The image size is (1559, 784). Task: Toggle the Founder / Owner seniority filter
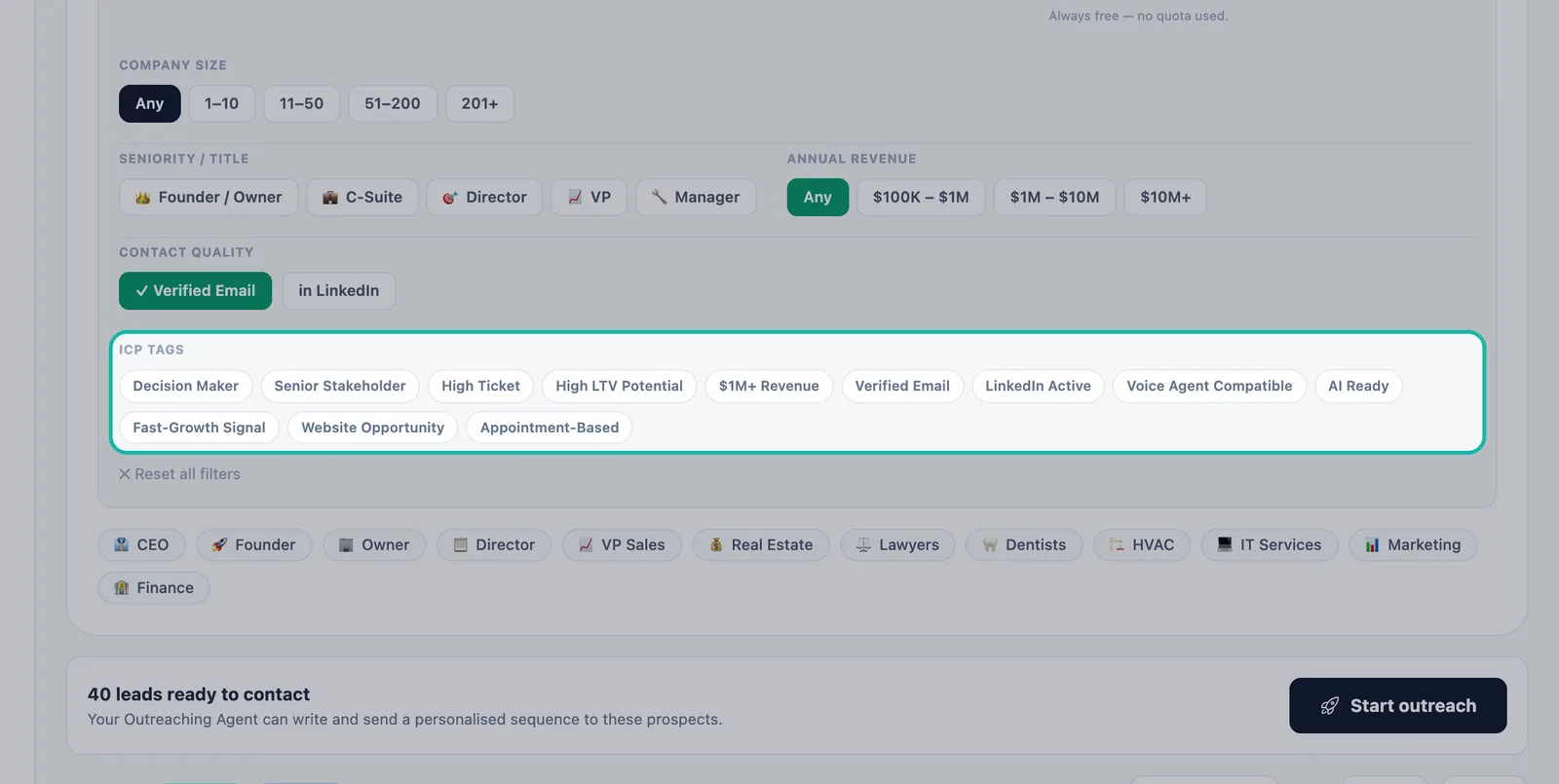coord(209,197)
